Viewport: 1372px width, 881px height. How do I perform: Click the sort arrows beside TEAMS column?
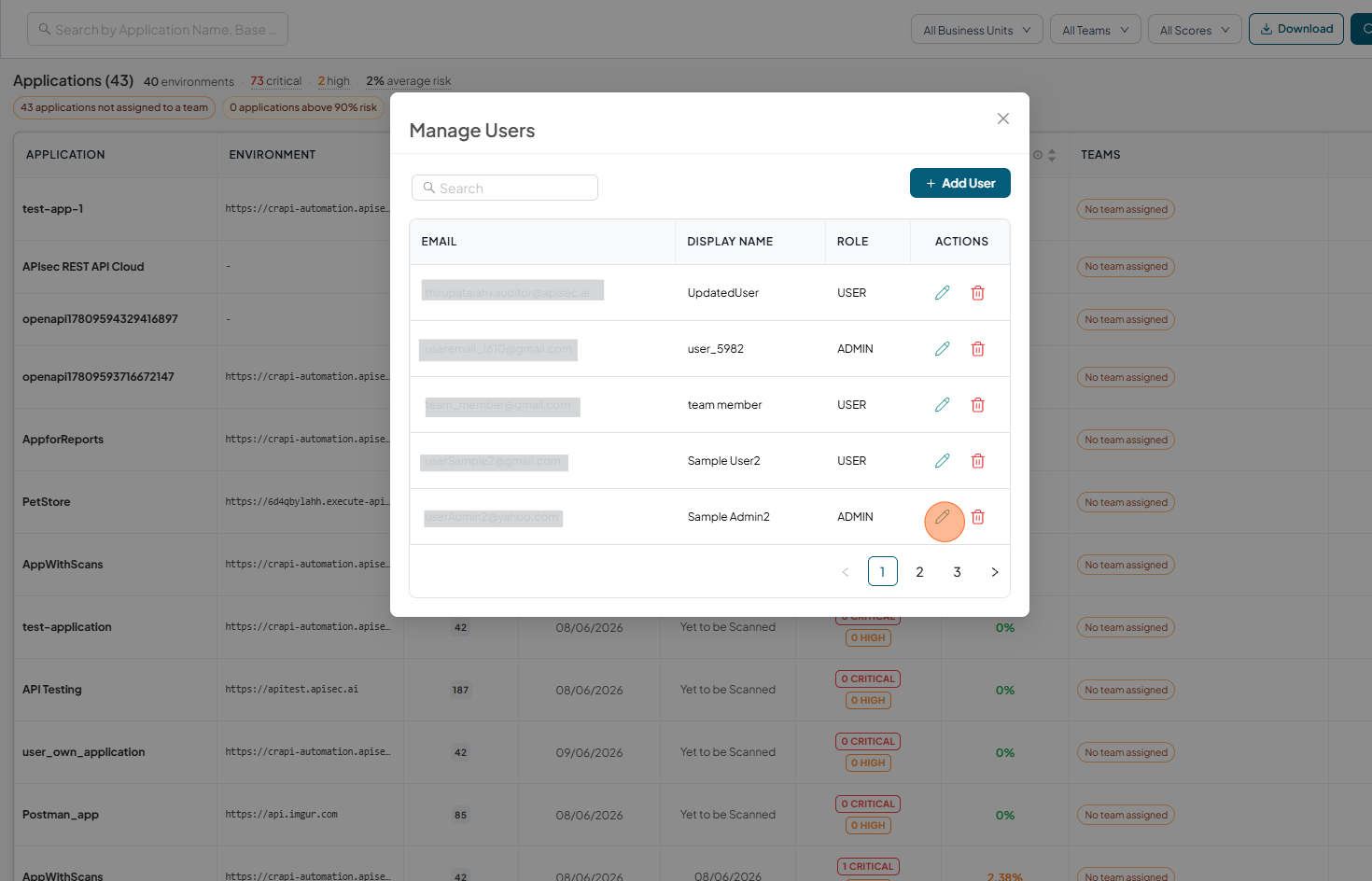(x=1052, y=155)
